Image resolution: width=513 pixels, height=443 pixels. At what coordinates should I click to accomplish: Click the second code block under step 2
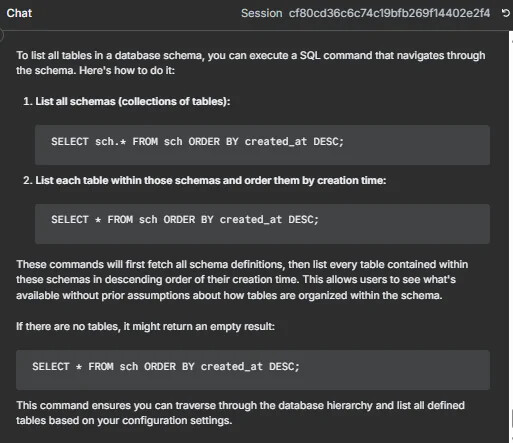click(x=262, y=224)
